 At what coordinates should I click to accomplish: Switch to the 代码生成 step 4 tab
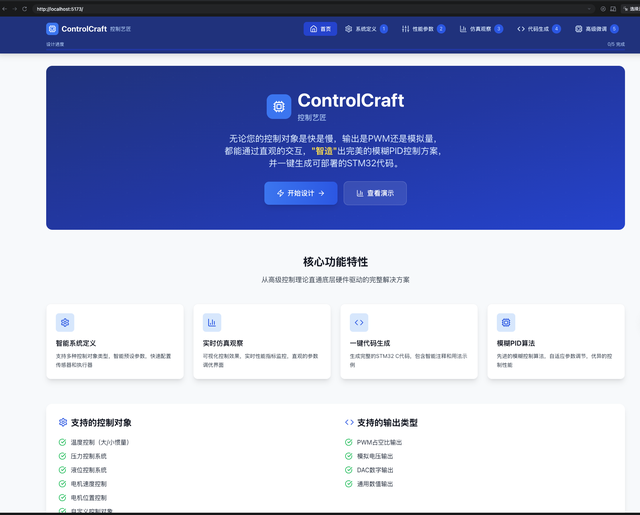[539, 29]
